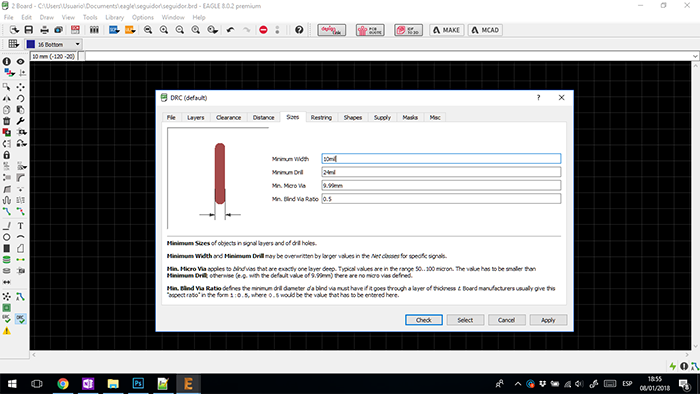Open the Grid settings dropdown icon
Viewport: 700px width, 394px height.
(x=13, y=44)
